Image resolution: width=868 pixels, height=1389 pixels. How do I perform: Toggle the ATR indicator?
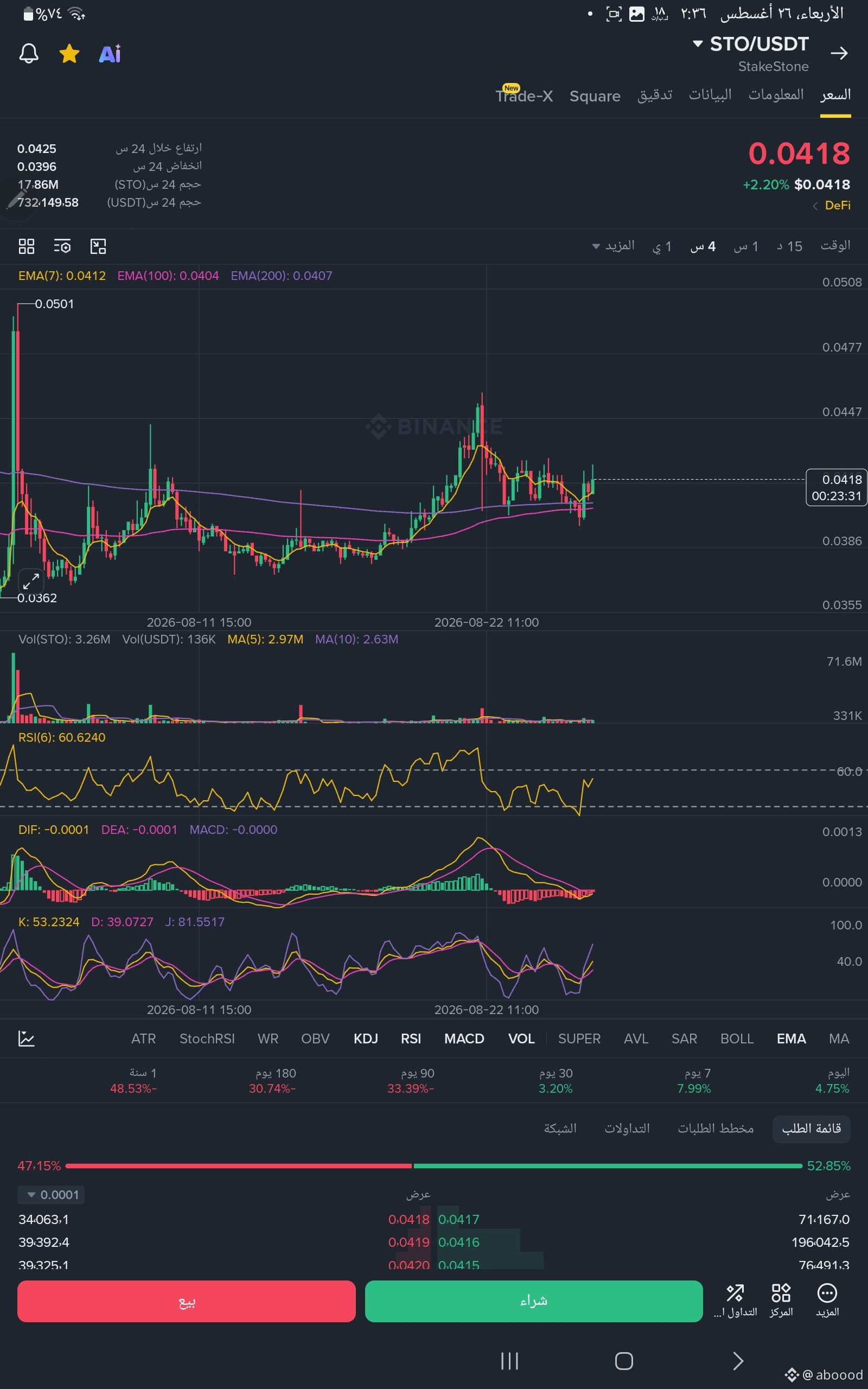click(x=144, y=1039)
